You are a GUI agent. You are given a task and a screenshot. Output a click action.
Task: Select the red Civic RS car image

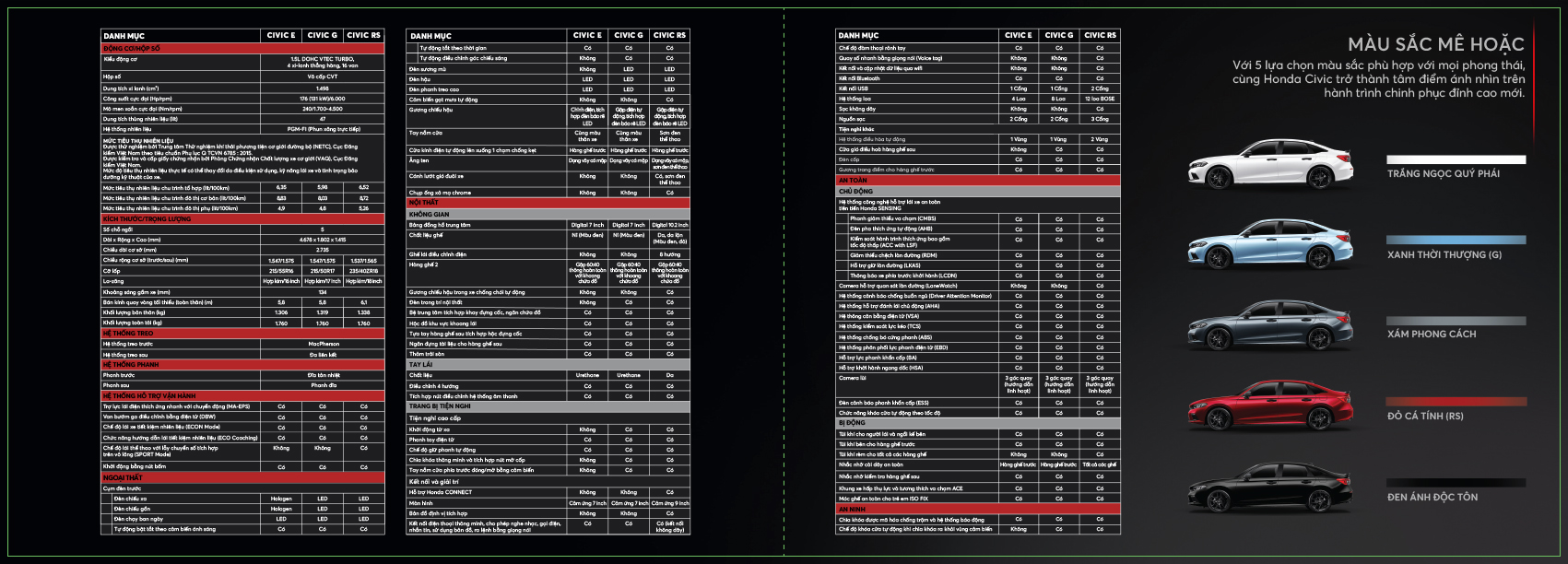1269,406
